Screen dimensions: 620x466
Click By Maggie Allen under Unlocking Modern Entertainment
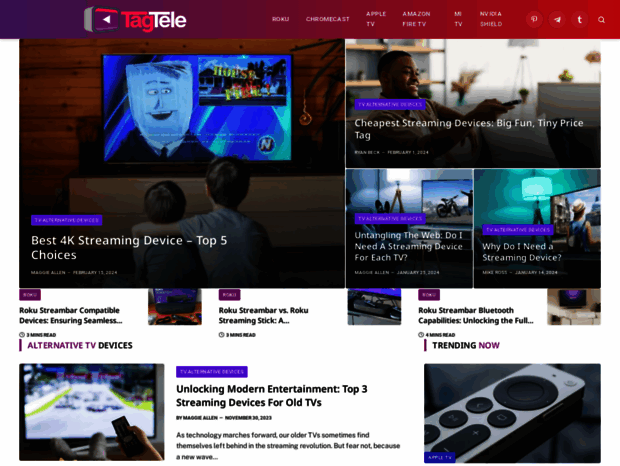[197, 418]
